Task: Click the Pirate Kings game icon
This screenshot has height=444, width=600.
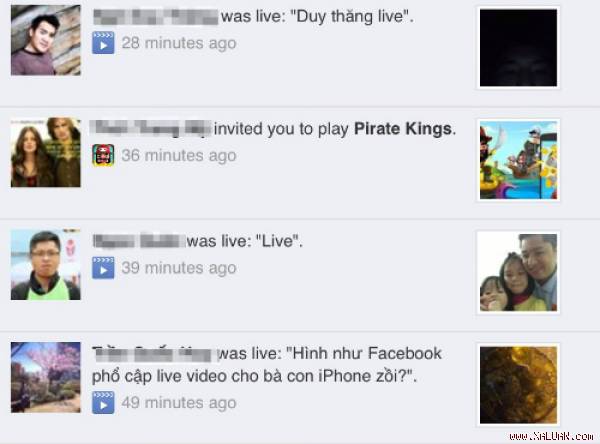Action: point(103,155)
